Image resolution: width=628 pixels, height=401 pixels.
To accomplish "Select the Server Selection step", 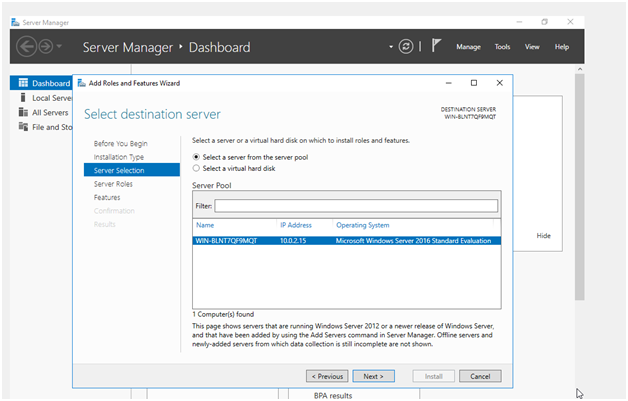I will (x=132, y=170).
